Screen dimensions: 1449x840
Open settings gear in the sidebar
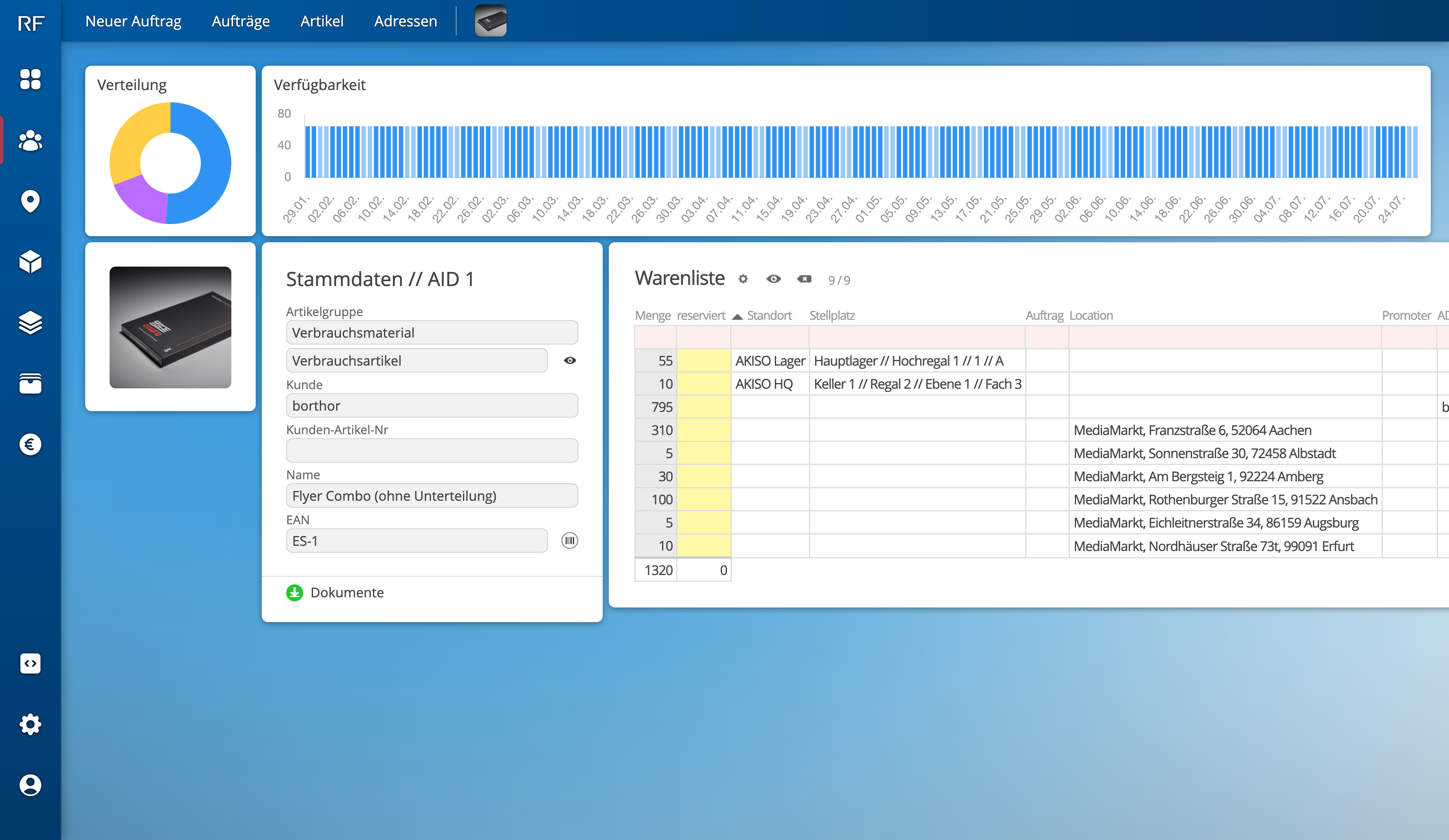[30, 724]
